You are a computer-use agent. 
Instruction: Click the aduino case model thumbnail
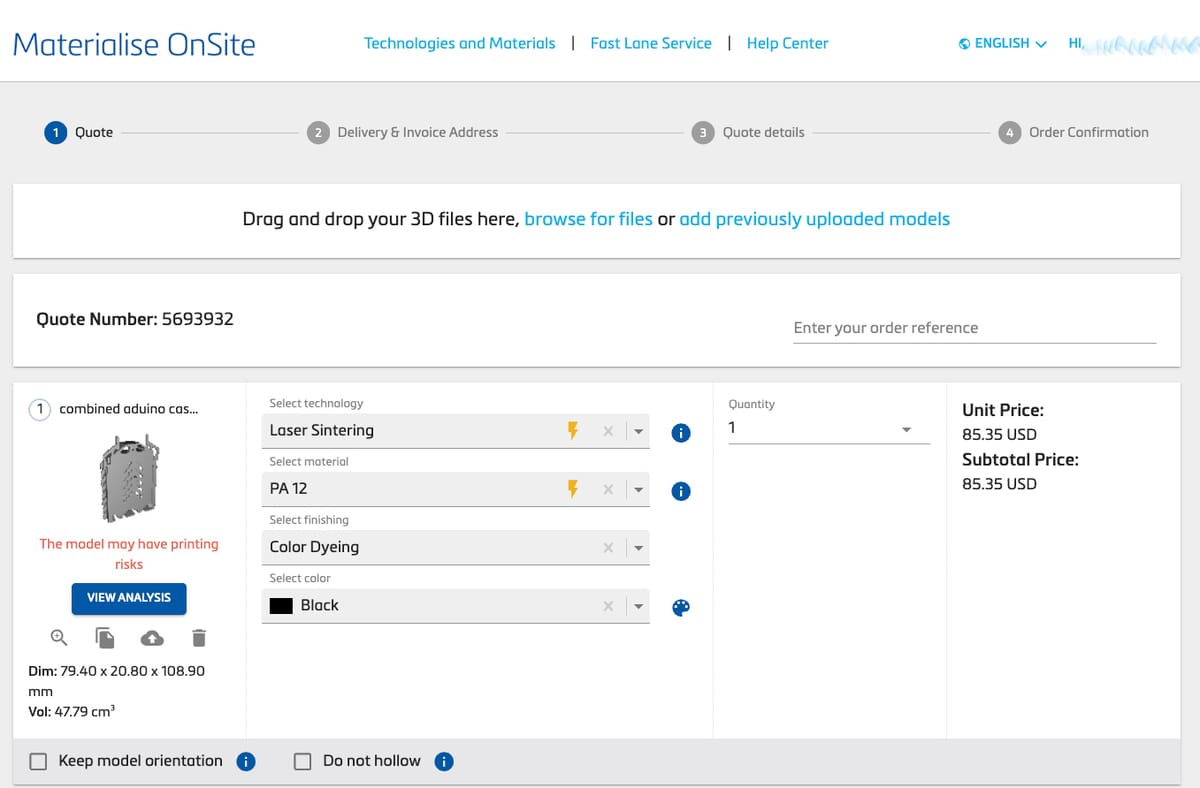point(130,478)
